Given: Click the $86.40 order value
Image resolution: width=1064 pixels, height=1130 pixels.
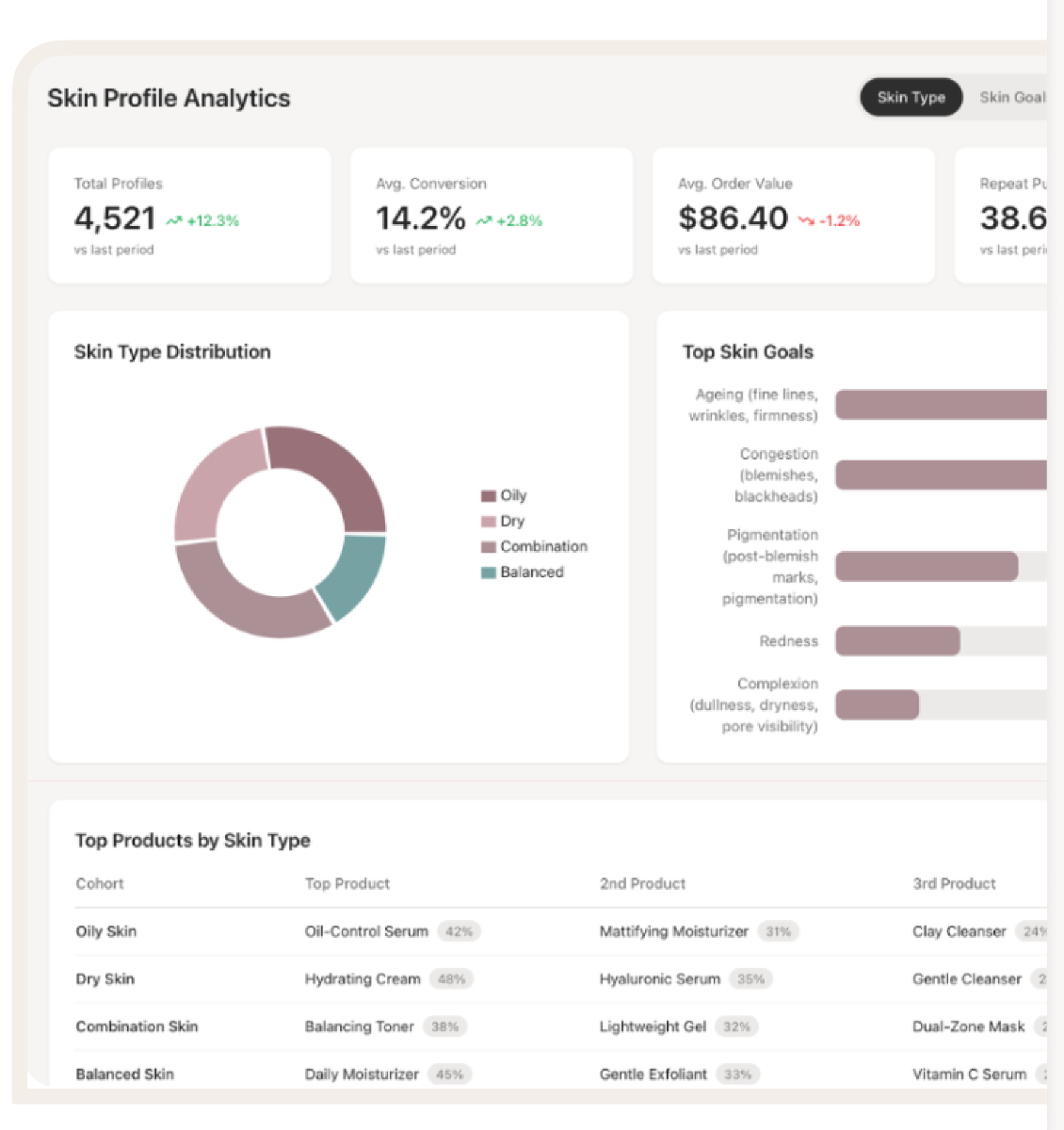Looking at the screenshot, I should click(x=734, y=218).
